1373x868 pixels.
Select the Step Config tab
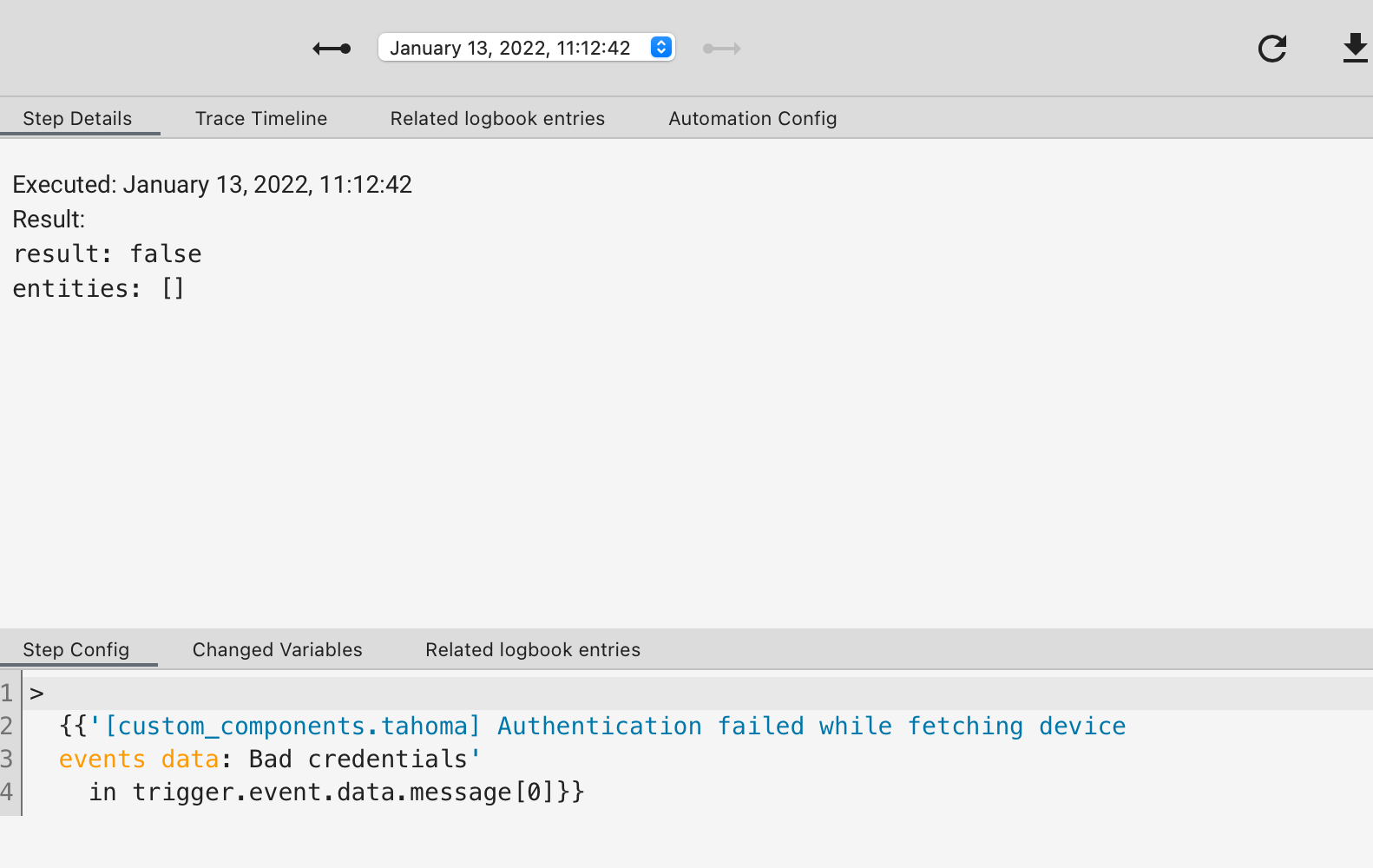tap(77, 649)
